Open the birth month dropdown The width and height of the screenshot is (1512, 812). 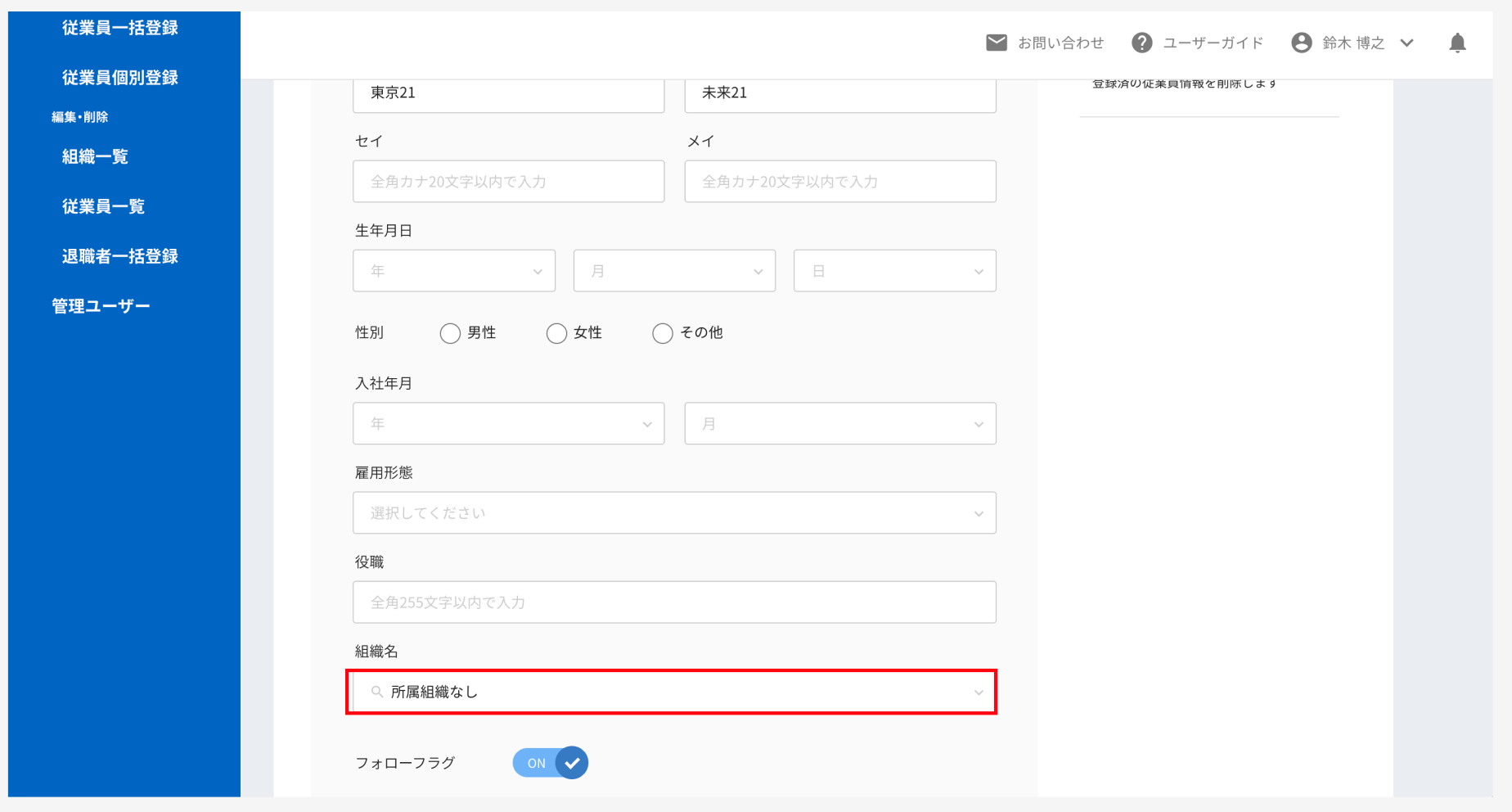click(674, 271)
